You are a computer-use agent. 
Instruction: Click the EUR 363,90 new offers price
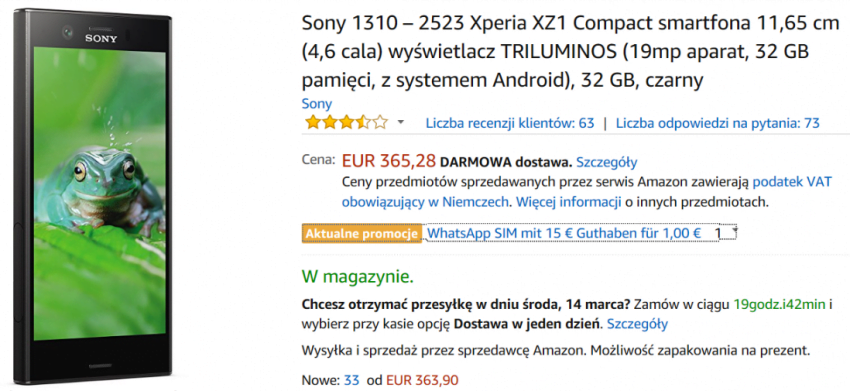422,380
